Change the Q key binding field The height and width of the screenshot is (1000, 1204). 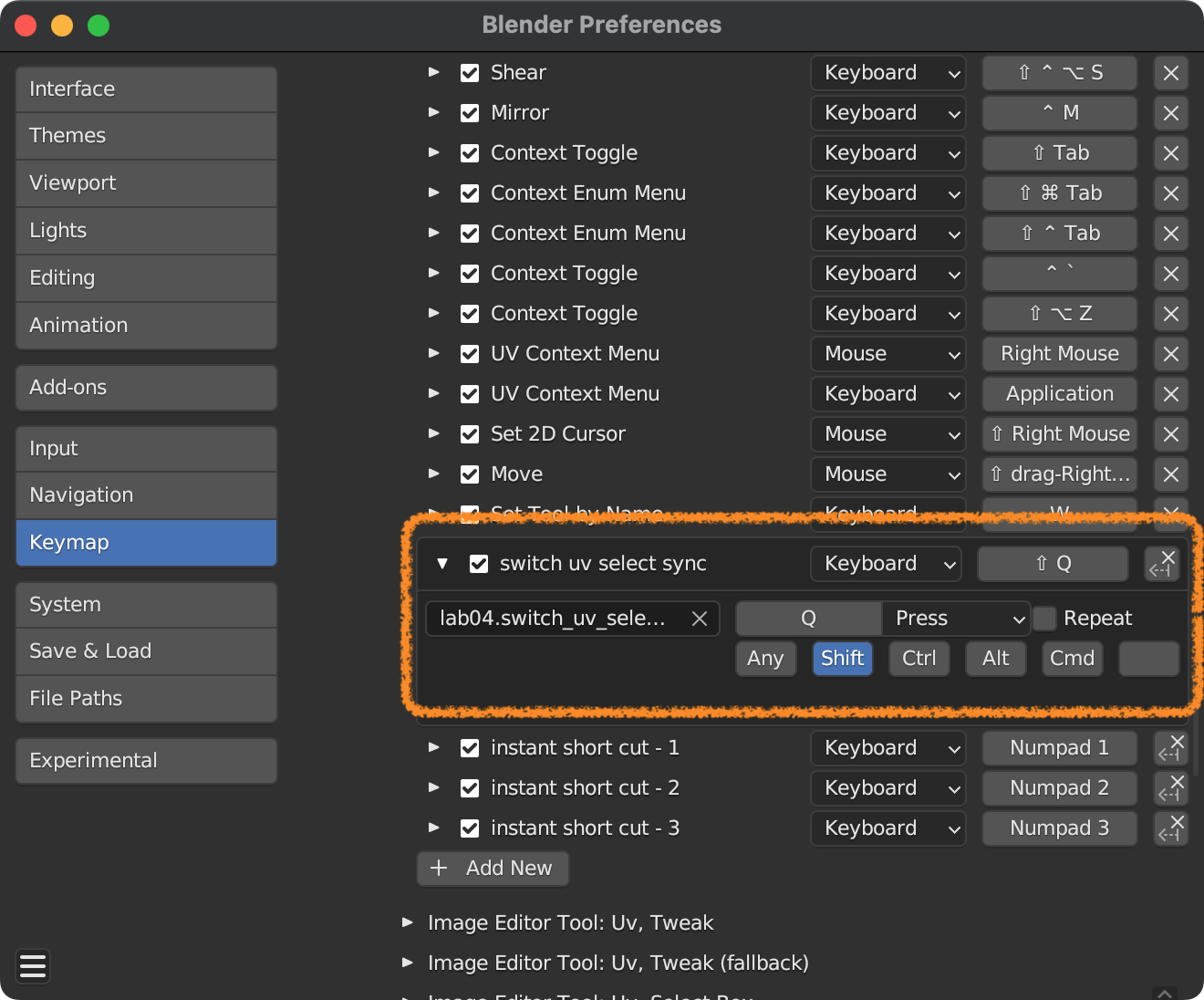[808, 619]
